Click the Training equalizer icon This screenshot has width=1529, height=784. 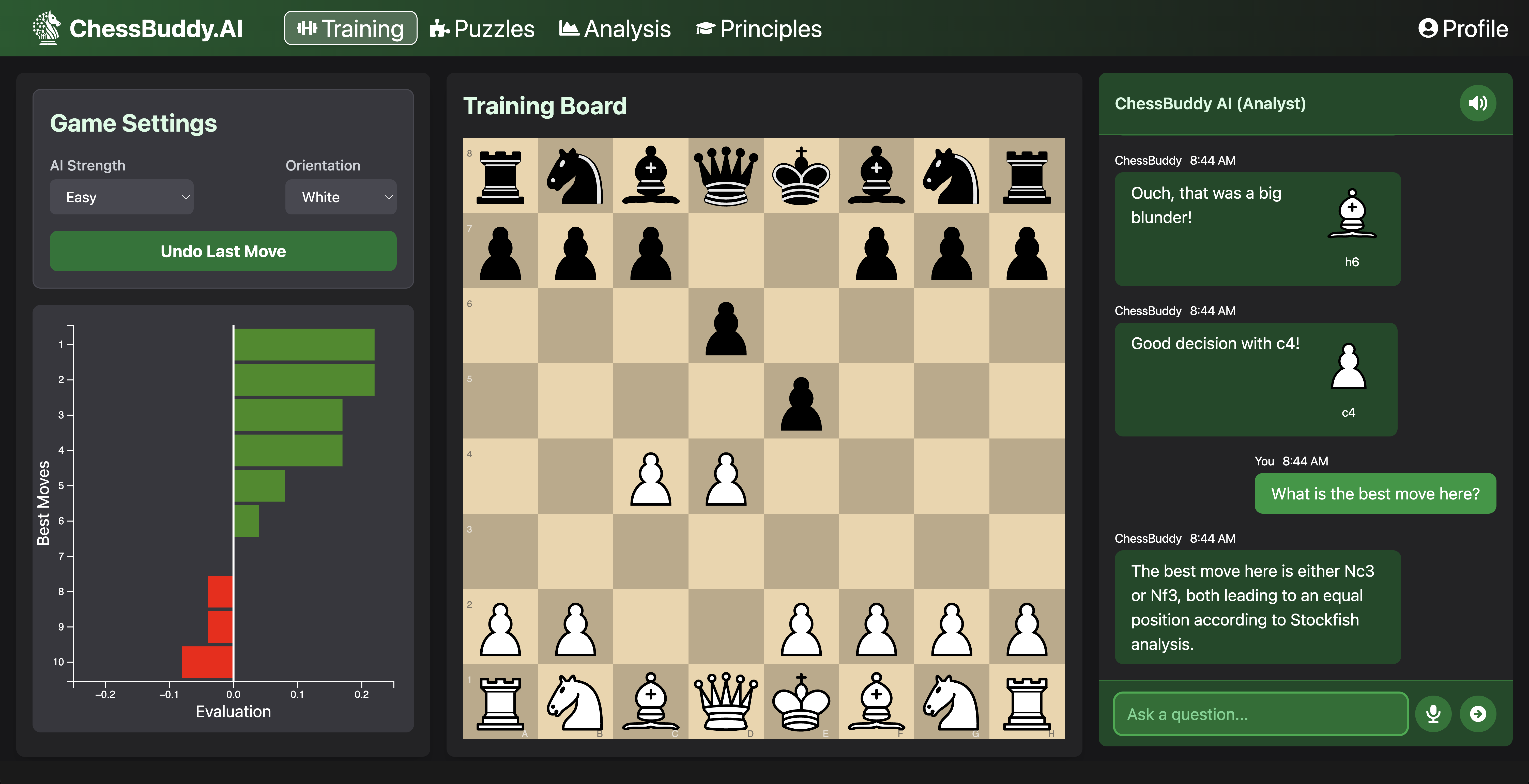[x=308, y=28]
